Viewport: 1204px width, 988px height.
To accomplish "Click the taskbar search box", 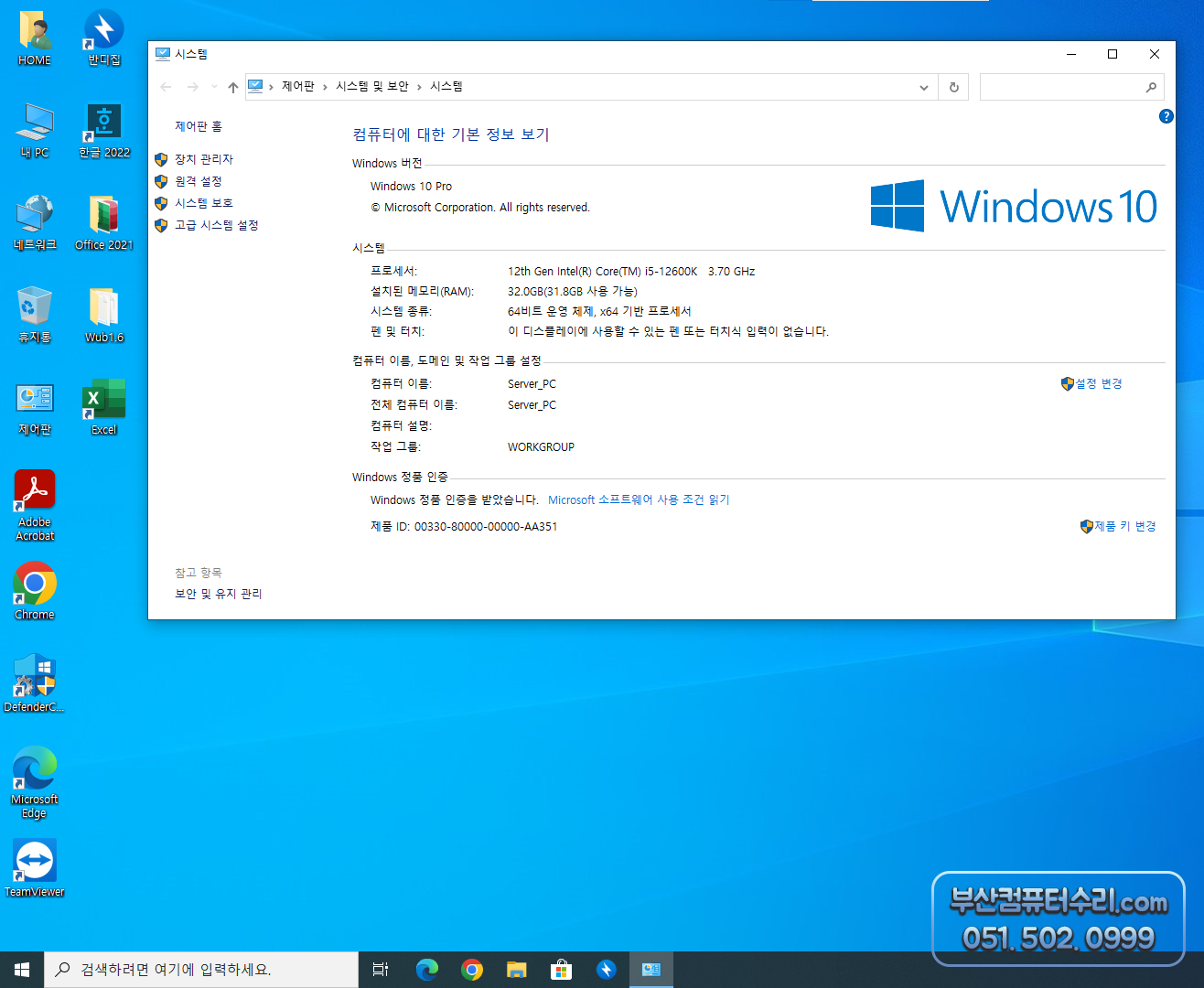I will click(201, 970).
